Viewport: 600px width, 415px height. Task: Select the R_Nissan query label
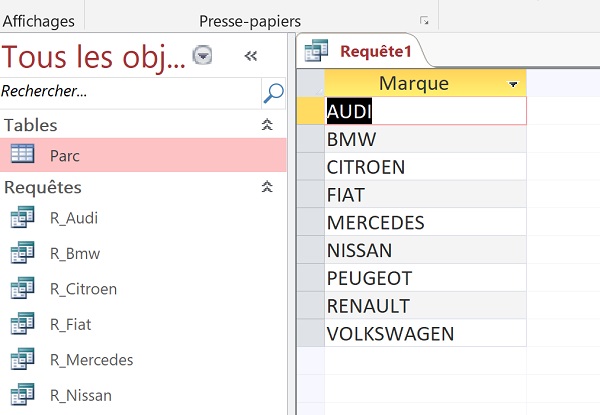(x=81, y=395)
